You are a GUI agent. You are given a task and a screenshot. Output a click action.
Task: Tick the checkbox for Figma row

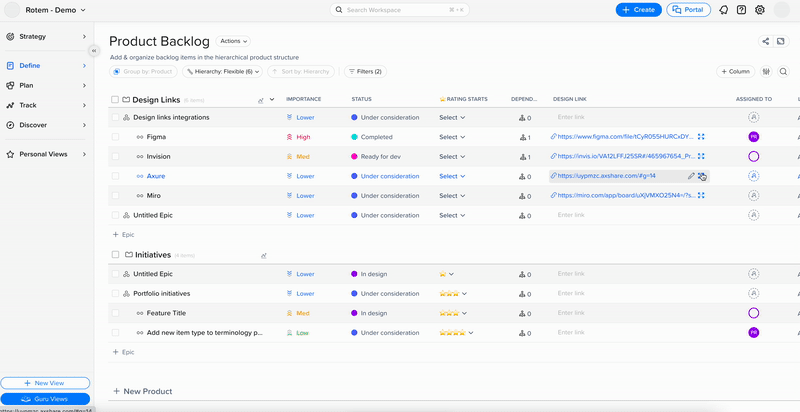click(x=115, y=137)
